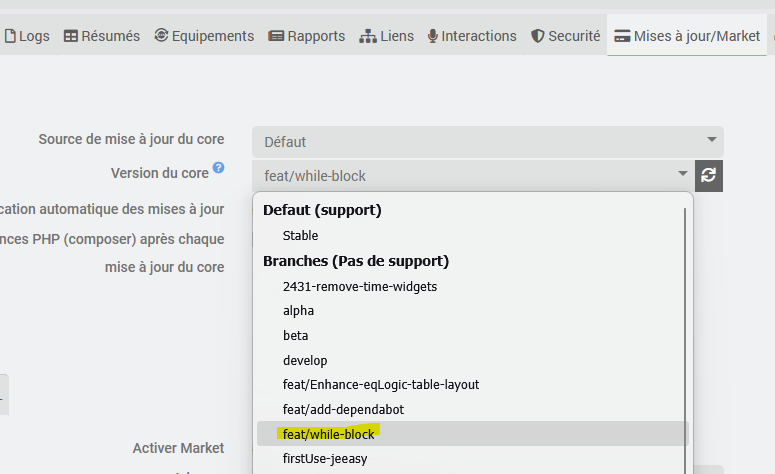Open the Equipements tab
This screenshot has height=474, width=775.
(x=204, y=36)
